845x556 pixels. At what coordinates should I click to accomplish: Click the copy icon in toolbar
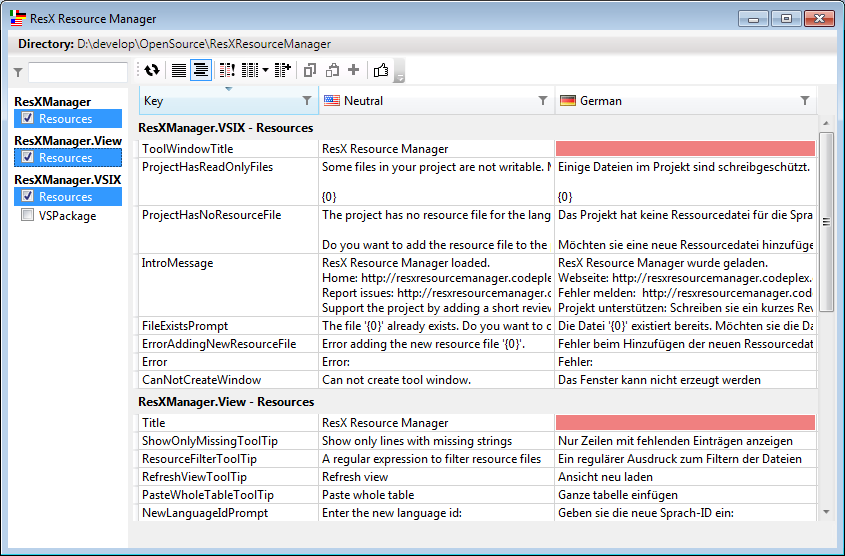tap(309, 70)
